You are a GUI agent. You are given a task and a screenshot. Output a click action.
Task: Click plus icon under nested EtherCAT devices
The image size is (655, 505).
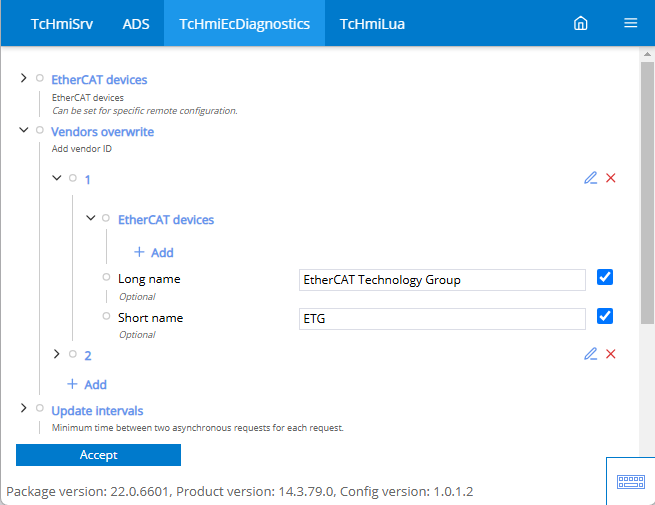(139, 252)
